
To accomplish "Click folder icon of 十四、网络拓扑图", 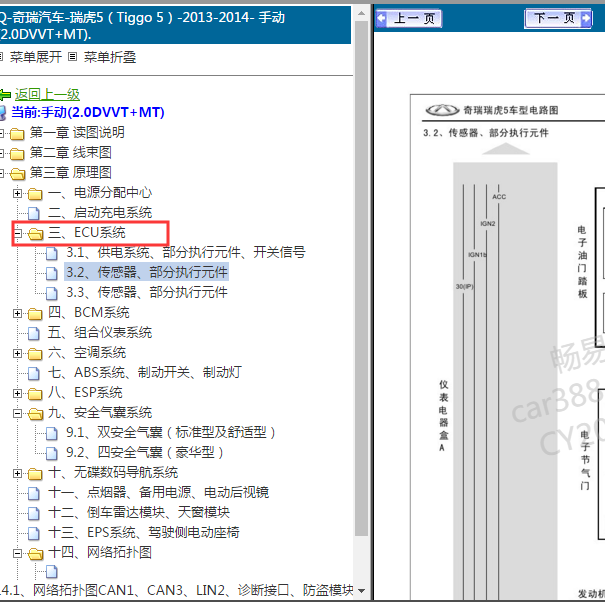I will pos(35,554).
